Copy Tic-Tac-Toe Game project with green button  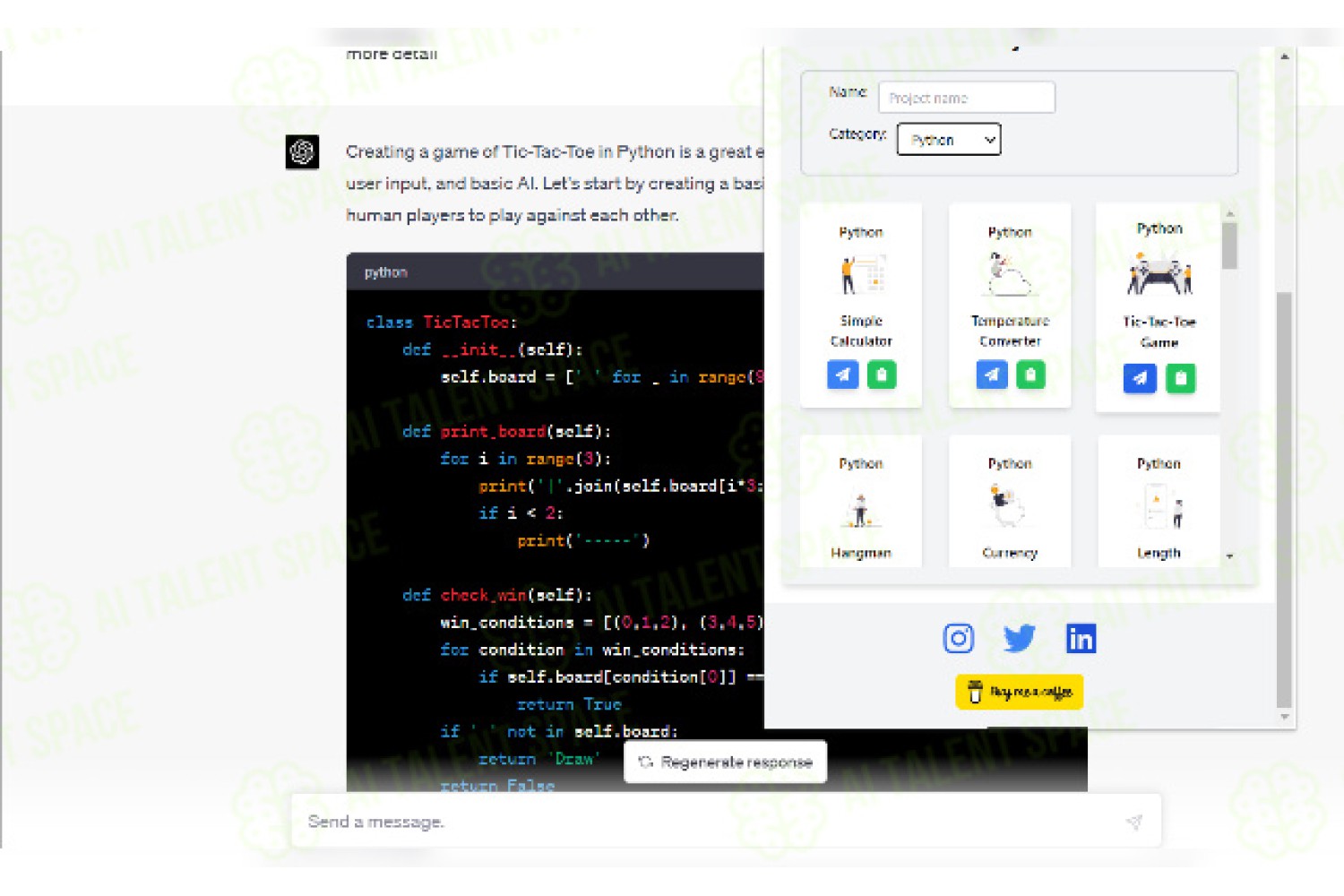pos(1180,378)
